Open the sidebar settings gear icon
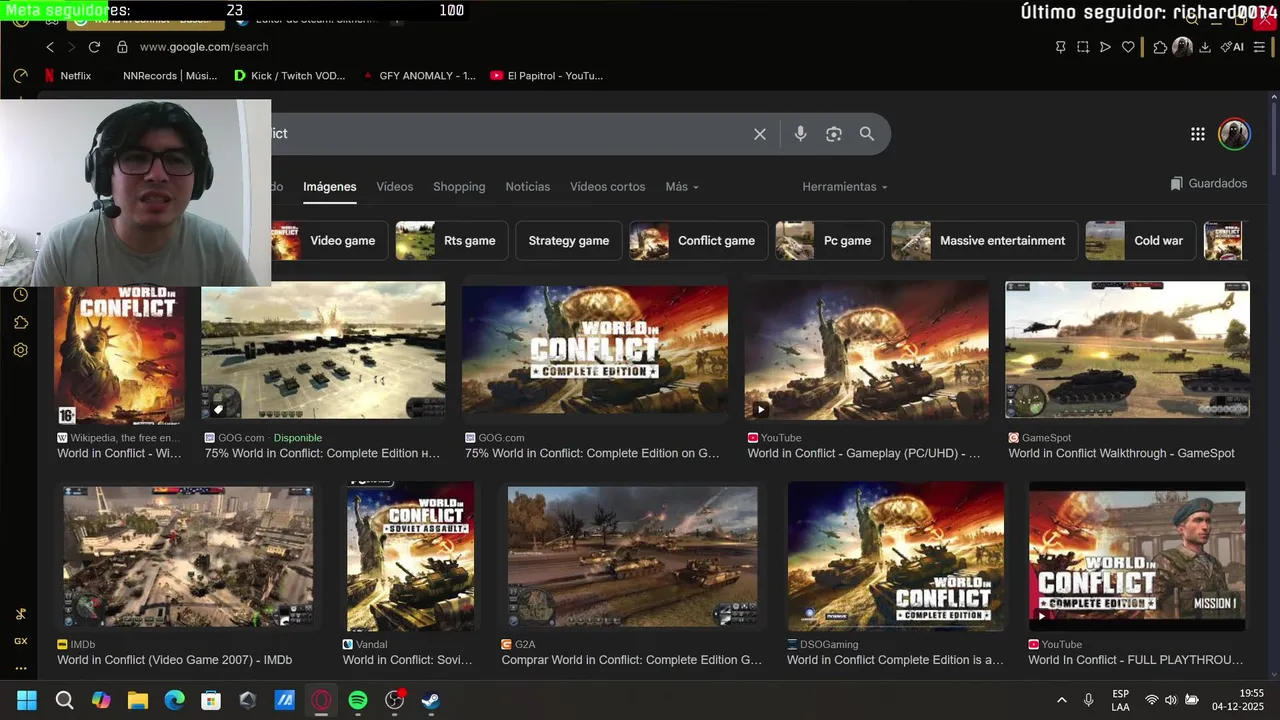Viewport: 1280px width, 720px height. click(21, 350)
